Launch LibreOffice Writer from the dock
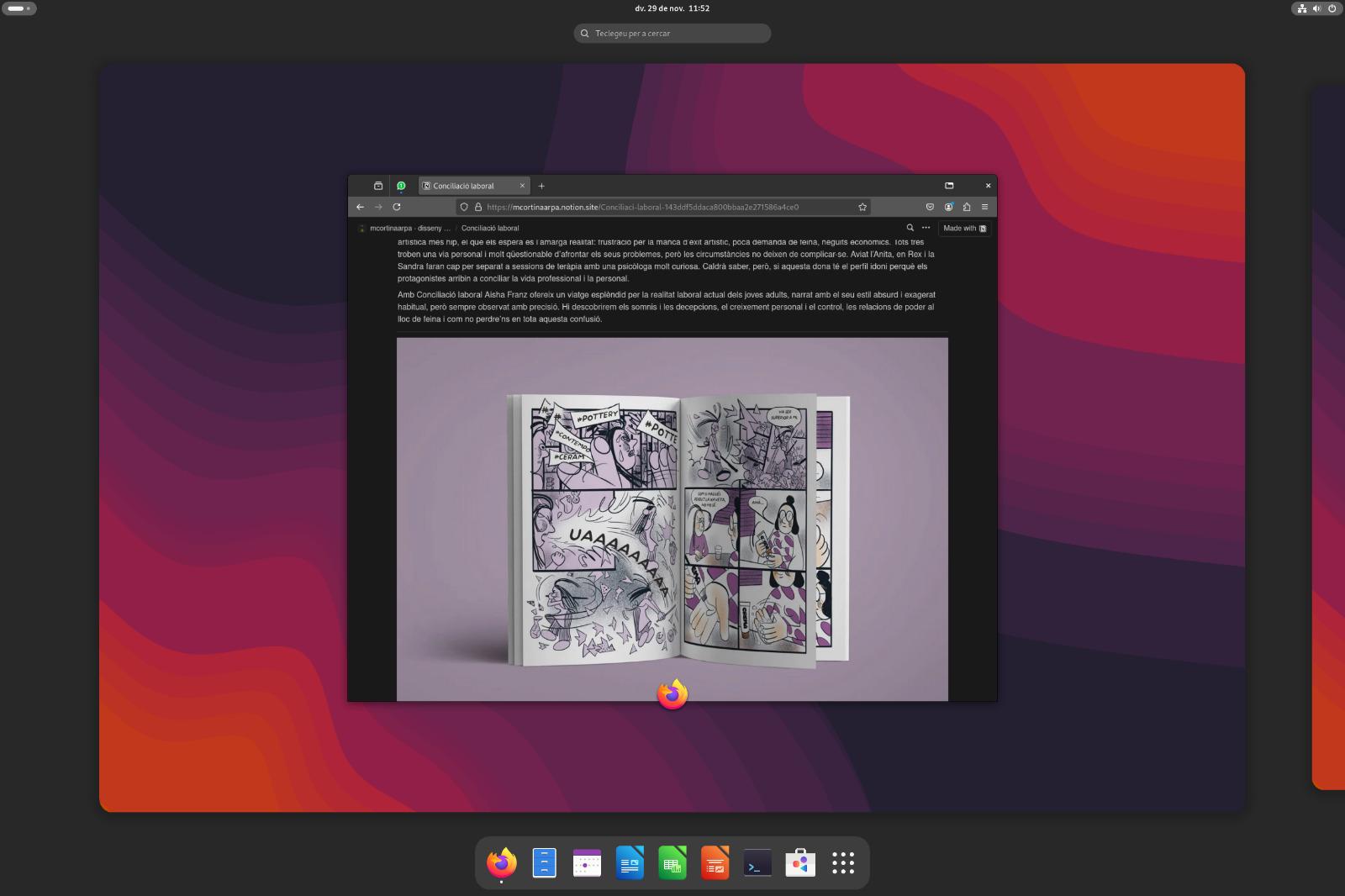Screen dimensions: 1345x896 [x=630, y=862]
